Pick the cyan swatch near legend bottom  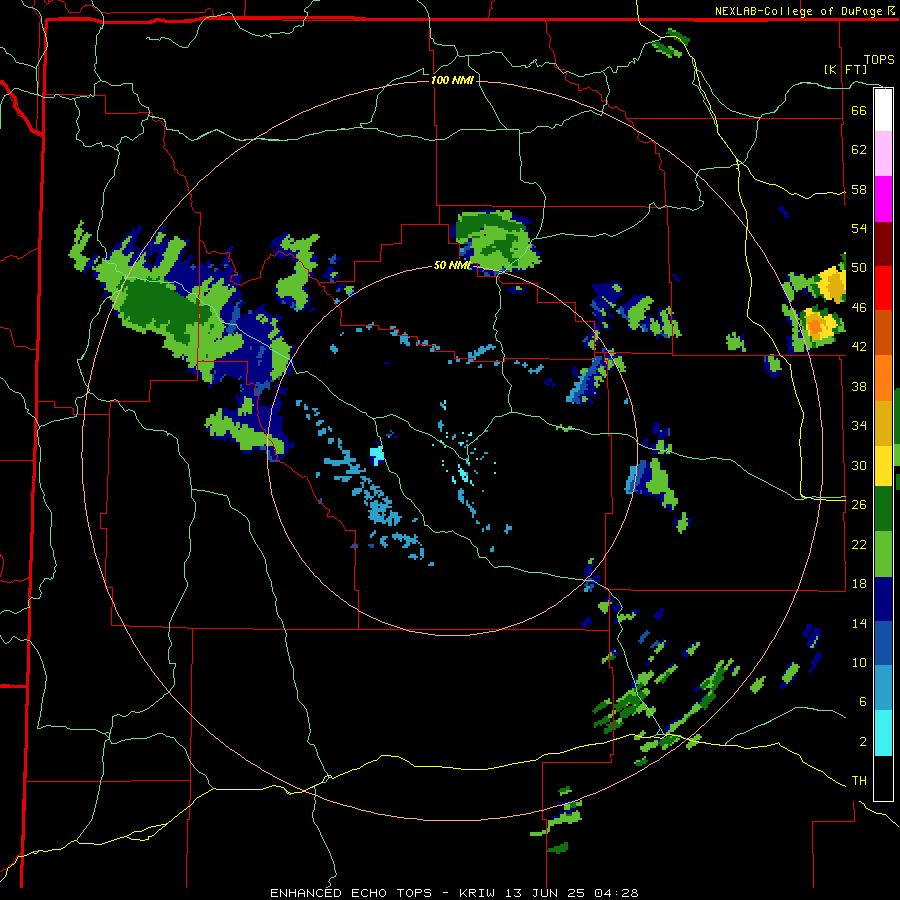[x=883, y=733]
